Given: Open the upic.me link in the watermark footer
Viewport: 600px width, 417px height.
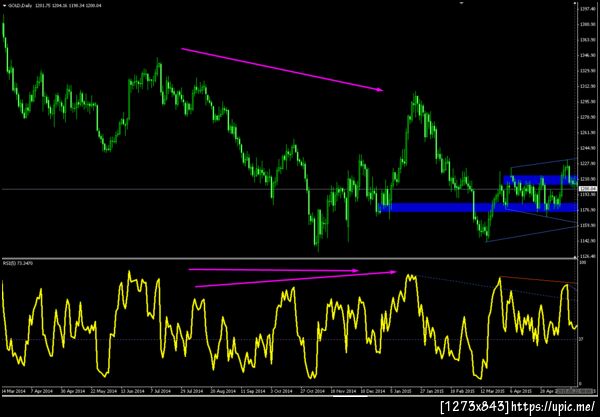Looking at the screenshot, I should pyautogui.click(x=553, y=406).
